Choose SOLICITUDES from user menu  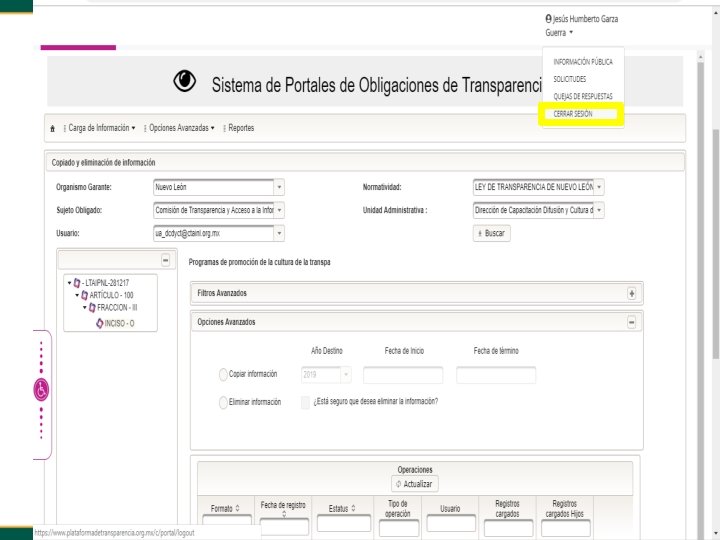click(x=569, y=79)
